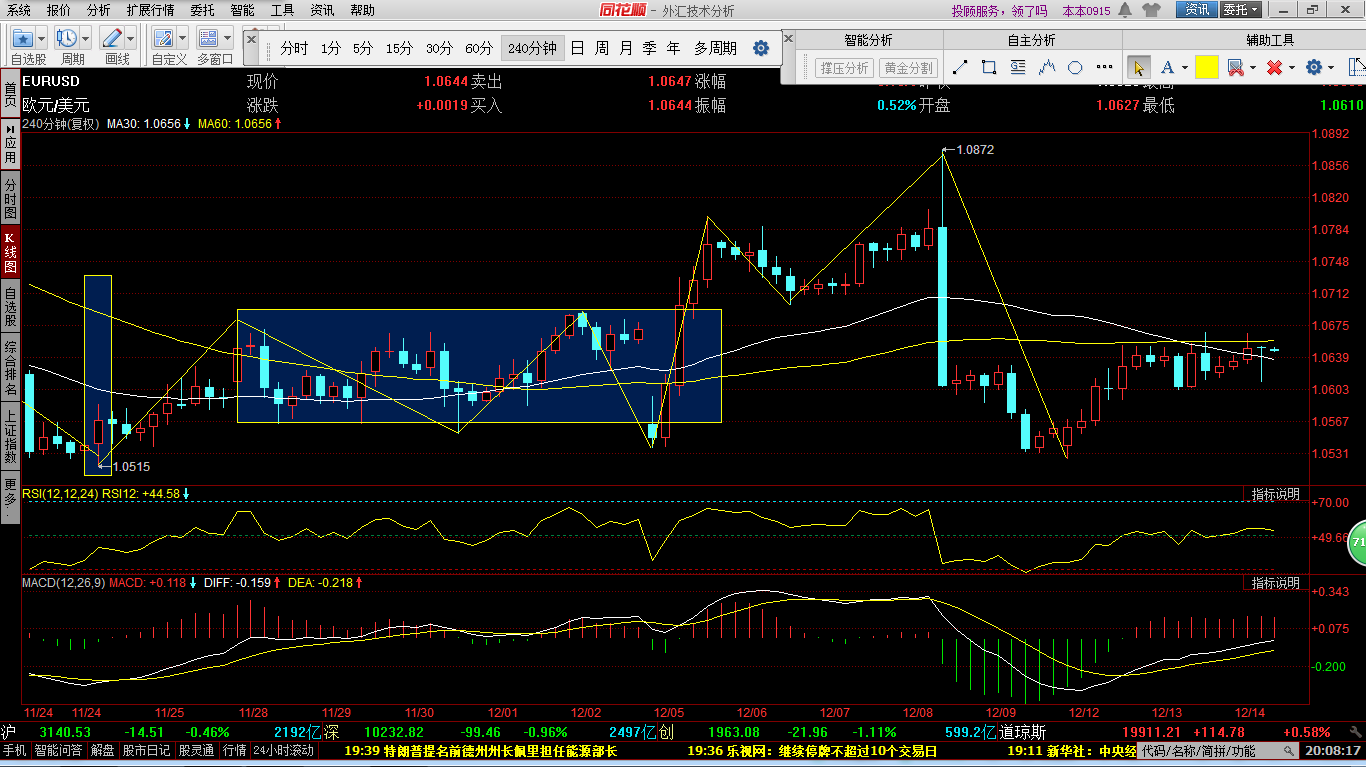Switch to 5分 period

363,48
